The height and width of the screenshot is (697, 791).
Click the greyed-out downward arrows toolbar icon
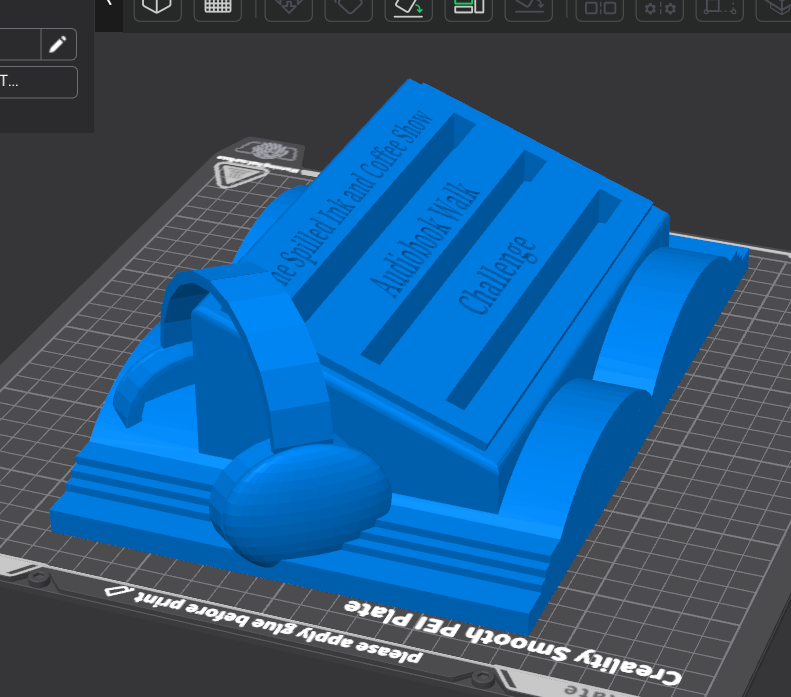(x=289, y=7)
